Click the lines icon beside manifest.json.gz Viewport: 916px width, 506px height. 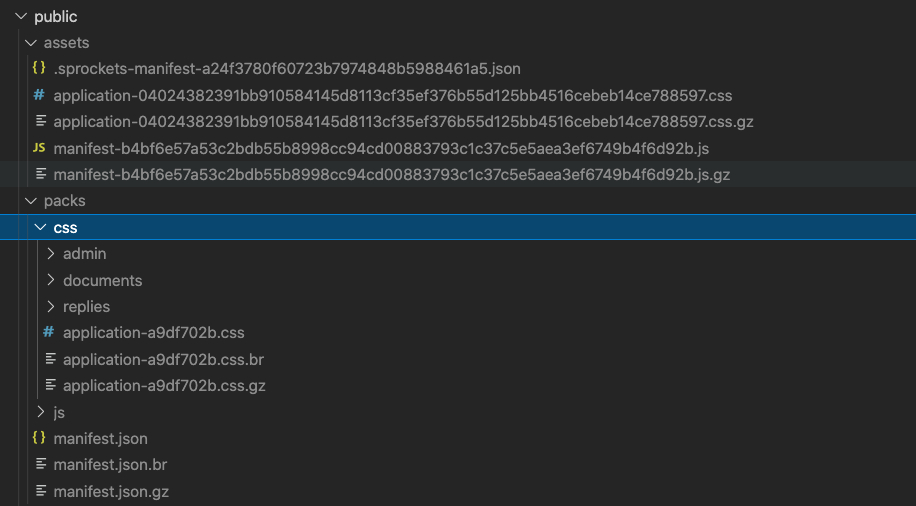(41, 491)
